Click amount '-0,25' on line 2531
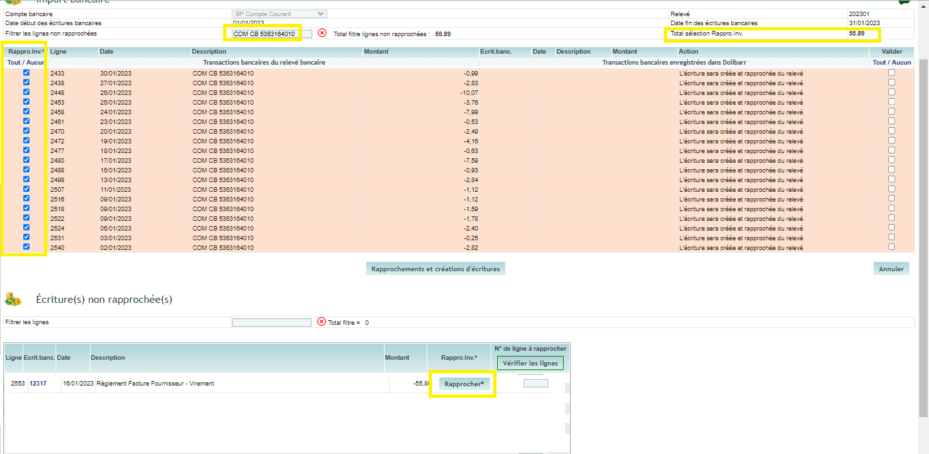This screenshot has height=454, width=929. (x=470, y=238)
